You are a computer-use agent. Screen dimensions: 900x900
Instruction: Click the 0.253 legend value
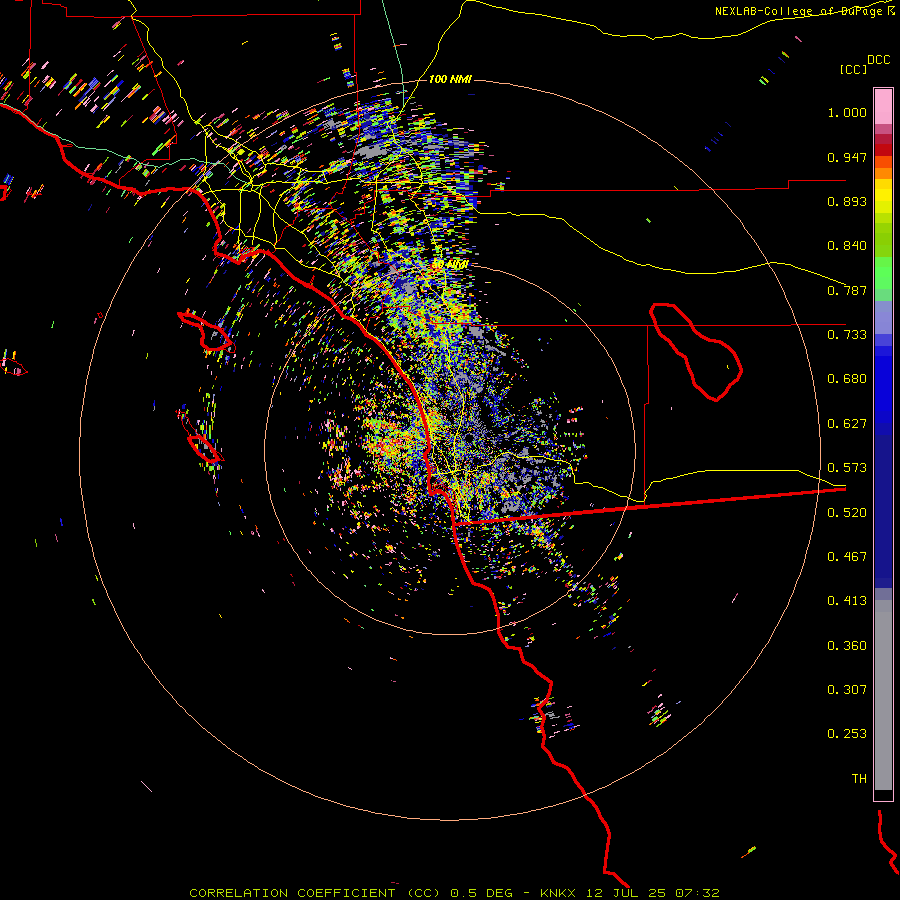(x=847, y=734)
